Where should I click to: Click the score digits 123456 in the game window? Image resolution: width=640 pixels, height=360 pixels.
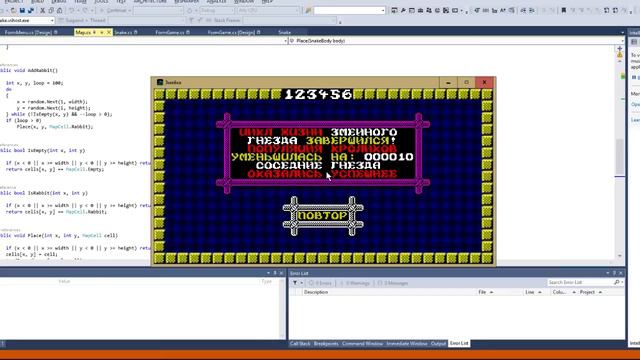318,94
